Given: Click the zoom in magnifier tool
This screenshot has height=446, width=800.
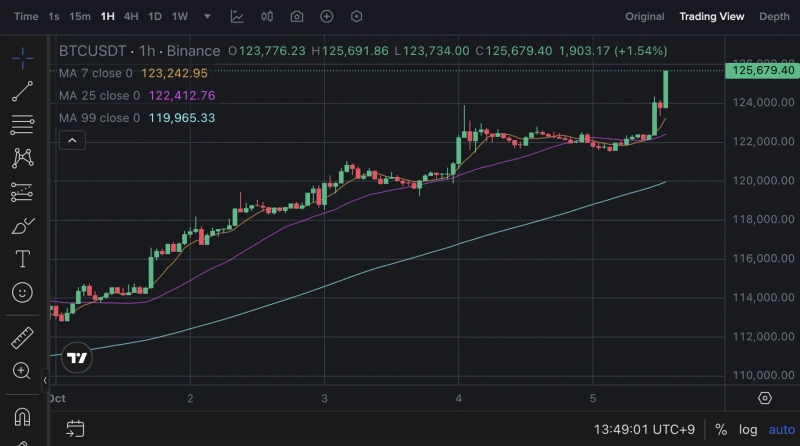Looking at the screenshot, I should (x=22, y=371).
